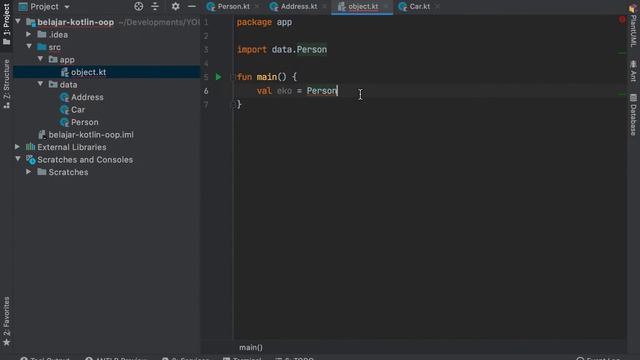Click the closing brace on line 7

pos(239,104)
